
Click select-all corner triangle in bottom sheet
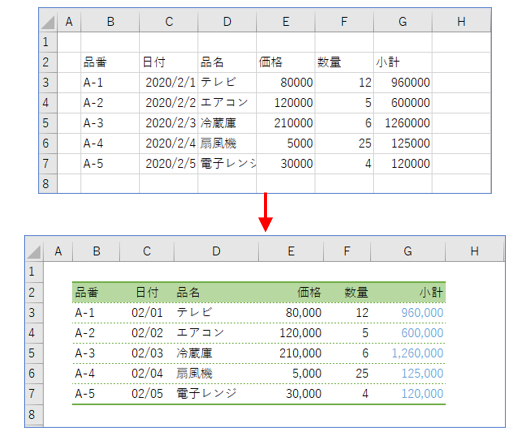tap(34, 251)
